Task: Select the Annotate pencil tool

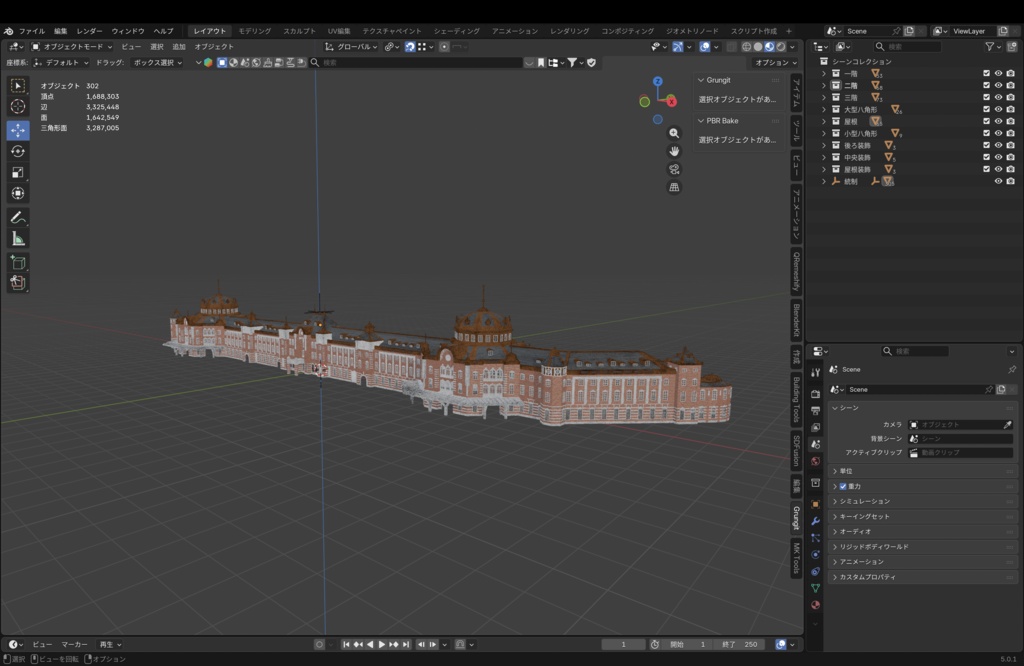Action: pos(18,217)
